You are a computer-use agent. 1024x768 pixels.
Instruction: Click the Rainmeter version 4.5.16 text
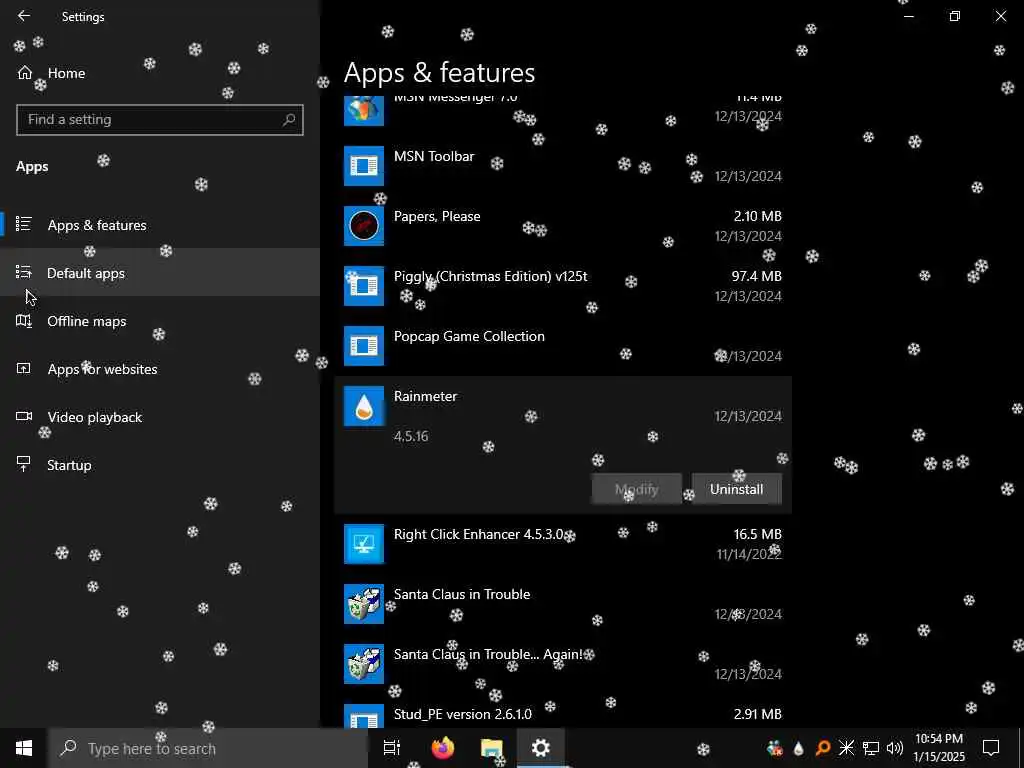(x=411, y=436)
